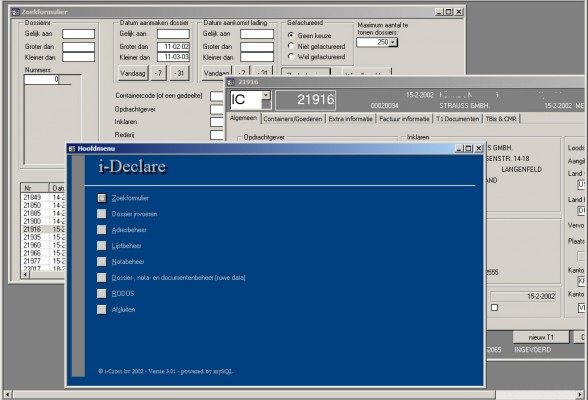This screenshot has width=588, height=400.
Task: Close the Hoofdmenu window
Action: [478, 148]
